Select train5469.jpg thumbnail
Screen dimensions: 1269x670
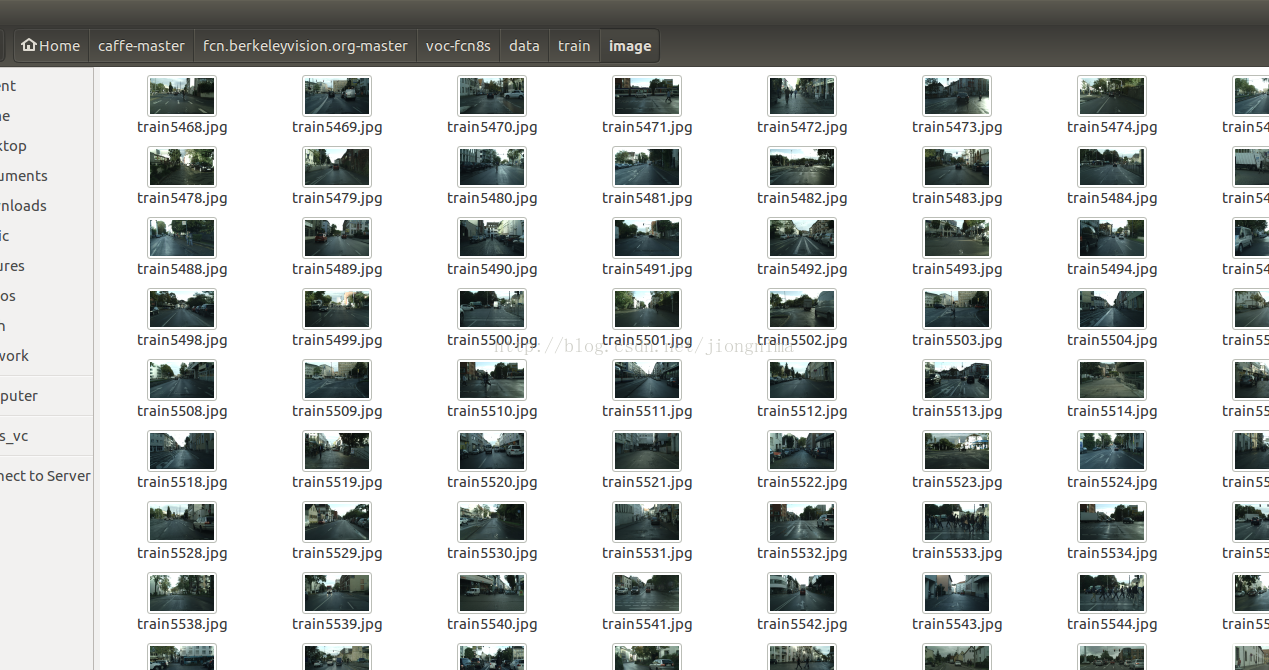coord(337,96)
